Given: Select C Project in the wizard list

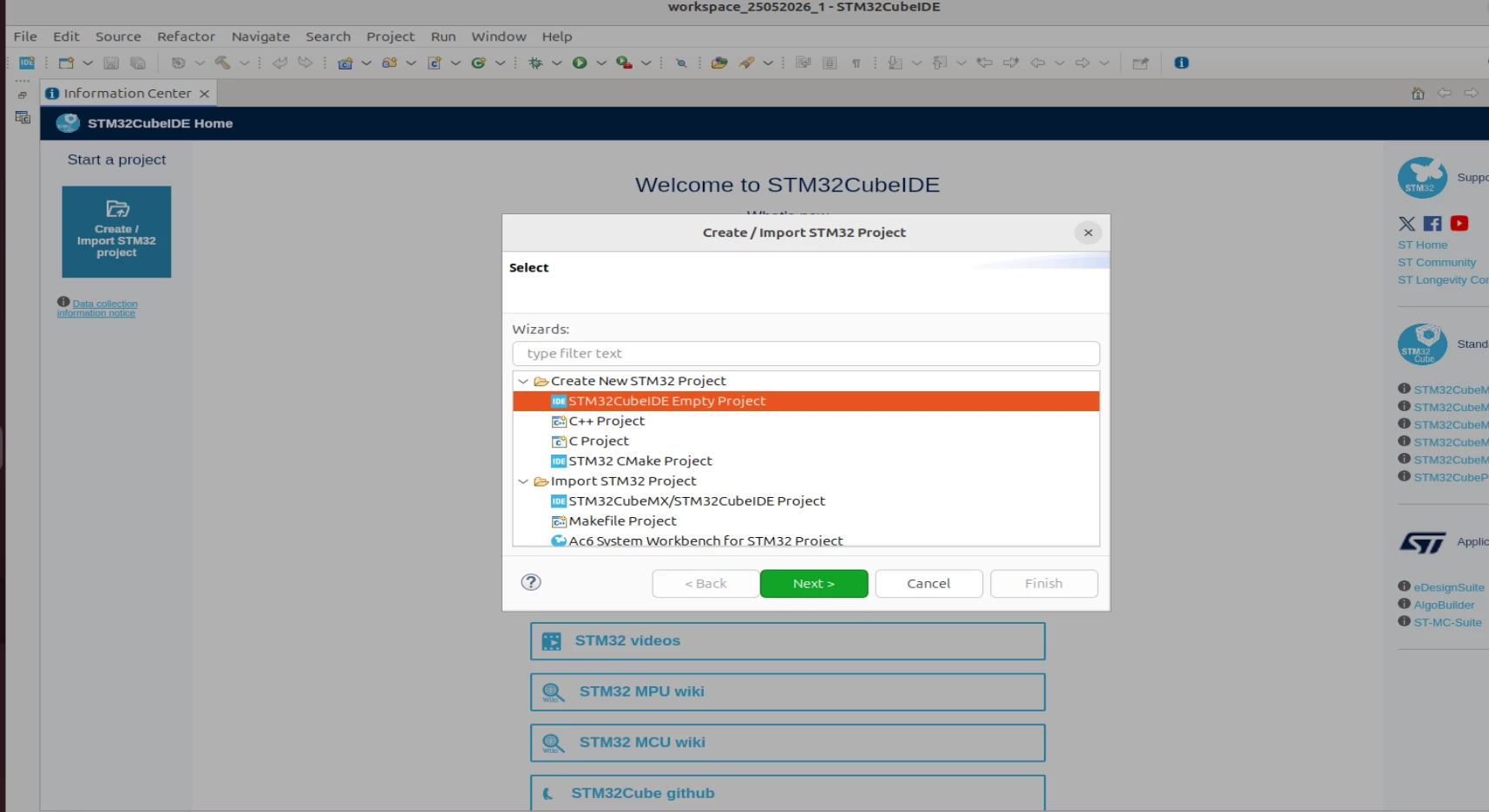Looking at the screenshot, I should (599, 441).
